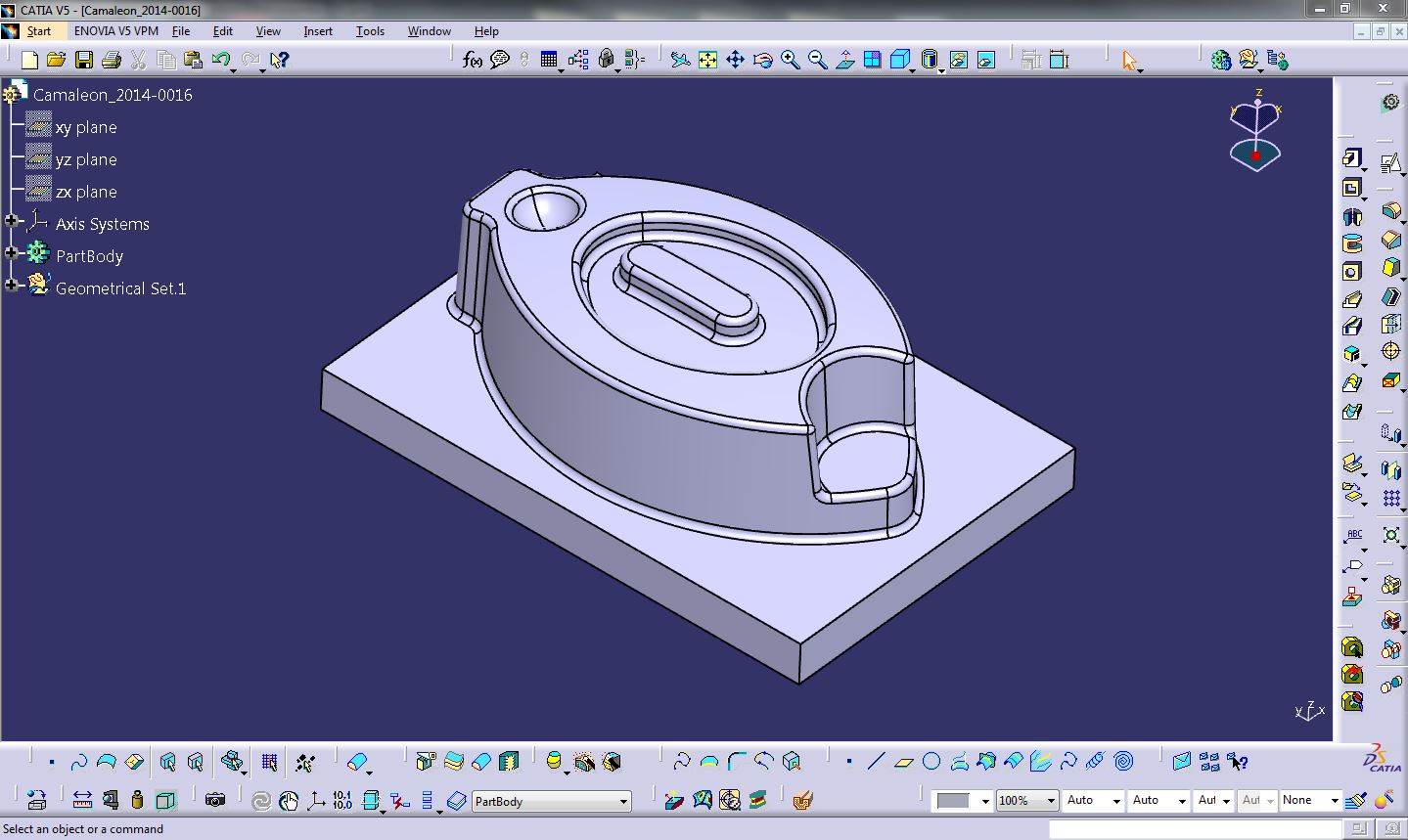1408x840 pixels.
Task: Select the Camaleon_2014-0016 root node
Action: 113,95
